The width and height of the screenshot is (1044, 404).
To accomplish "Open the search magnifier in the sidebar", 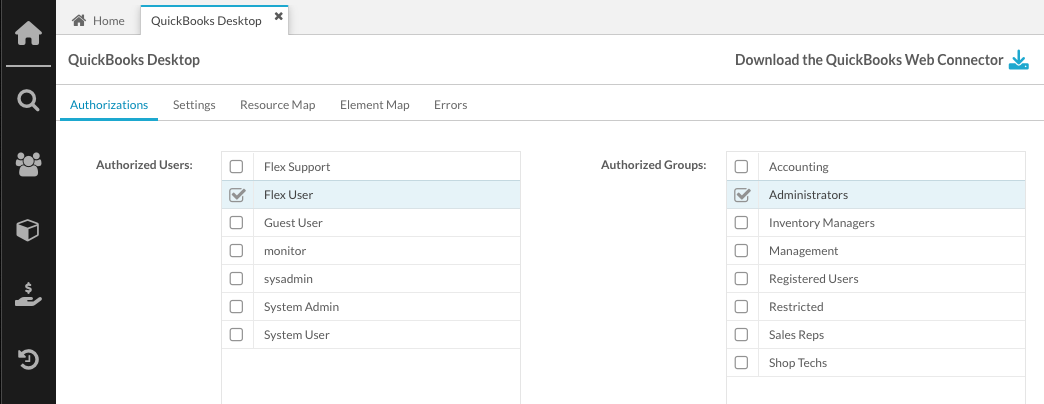I will (x=28, y=101).
